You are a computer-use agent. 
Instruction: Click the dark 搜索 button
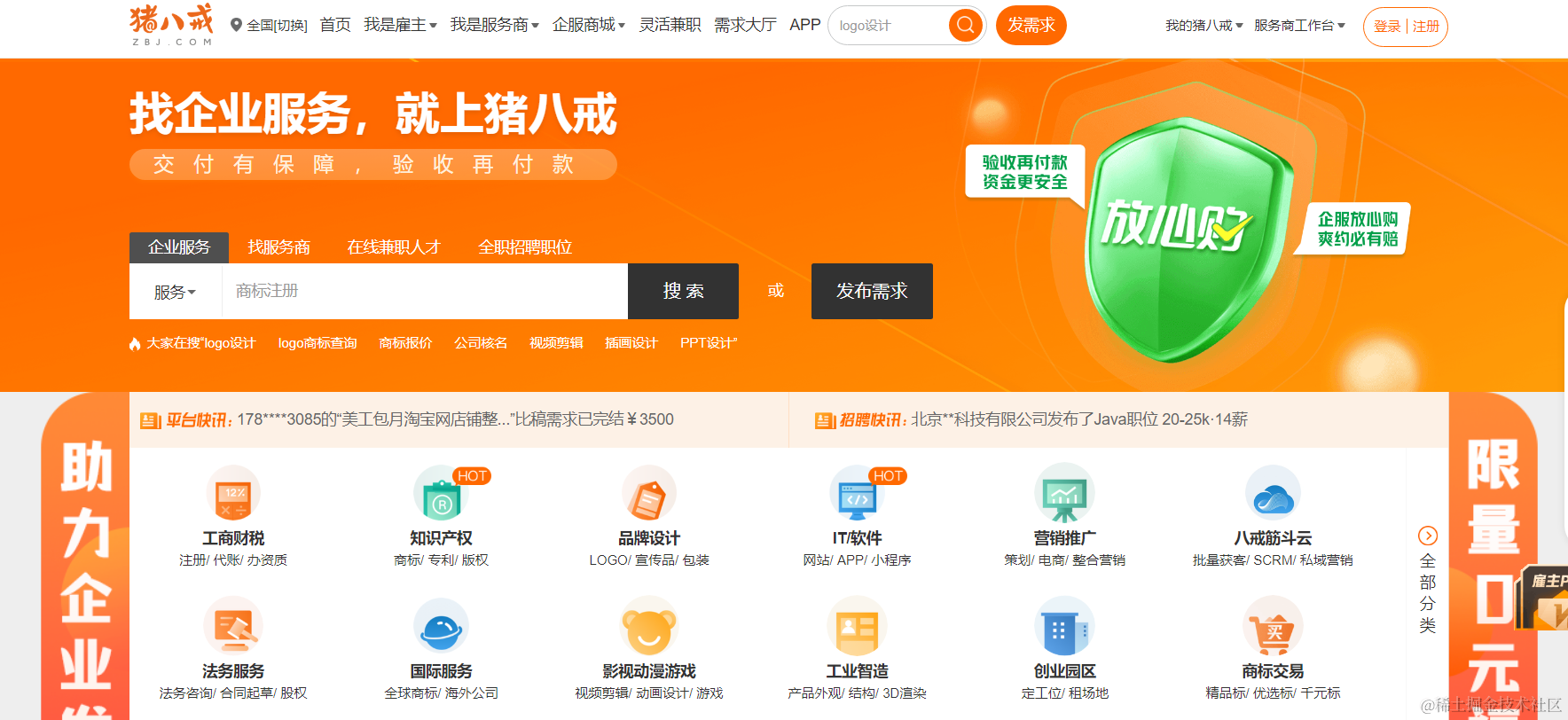coord(683,291)
